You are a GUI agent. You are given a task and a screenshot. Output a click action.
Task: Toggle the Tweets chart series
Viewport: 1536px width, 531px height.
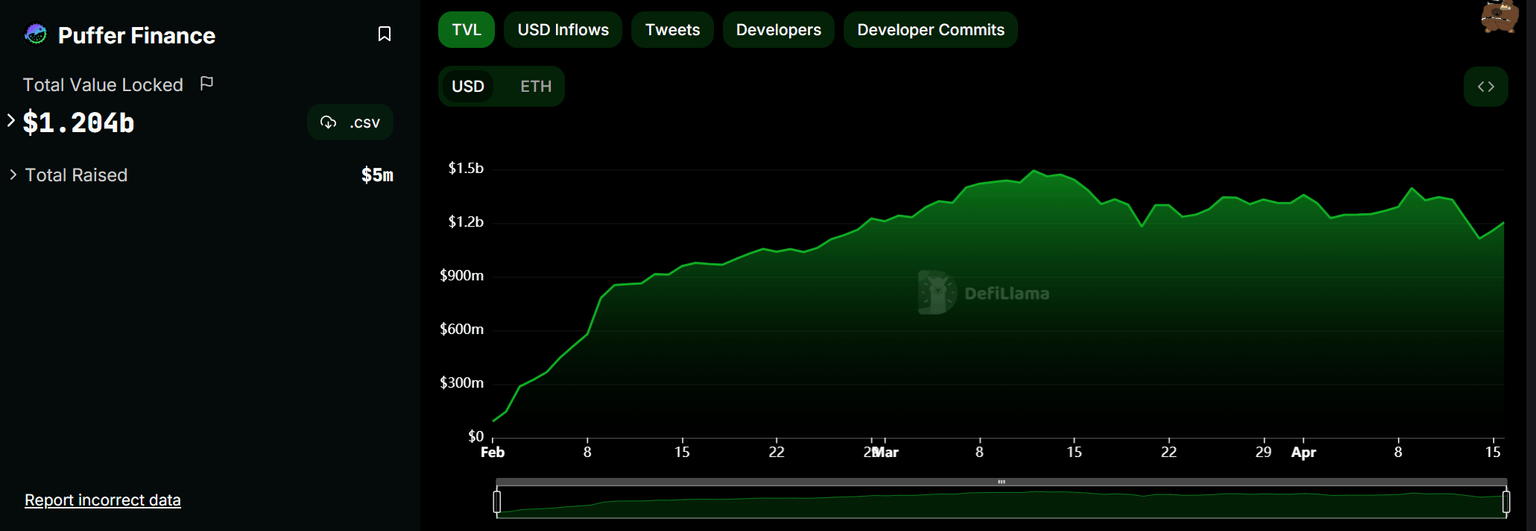[672, 30]
